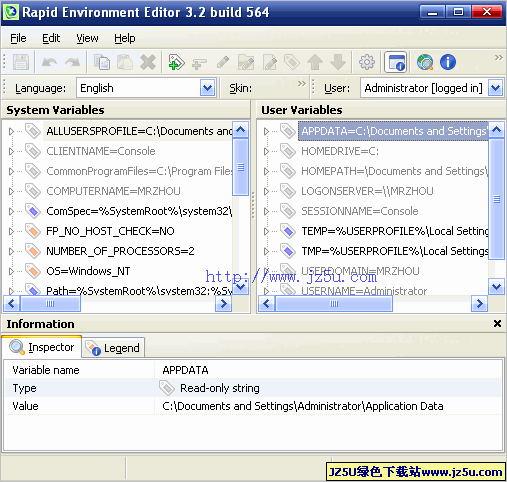
Task: Click the User Variables scroll-down arrow
Action: [496, 286]
